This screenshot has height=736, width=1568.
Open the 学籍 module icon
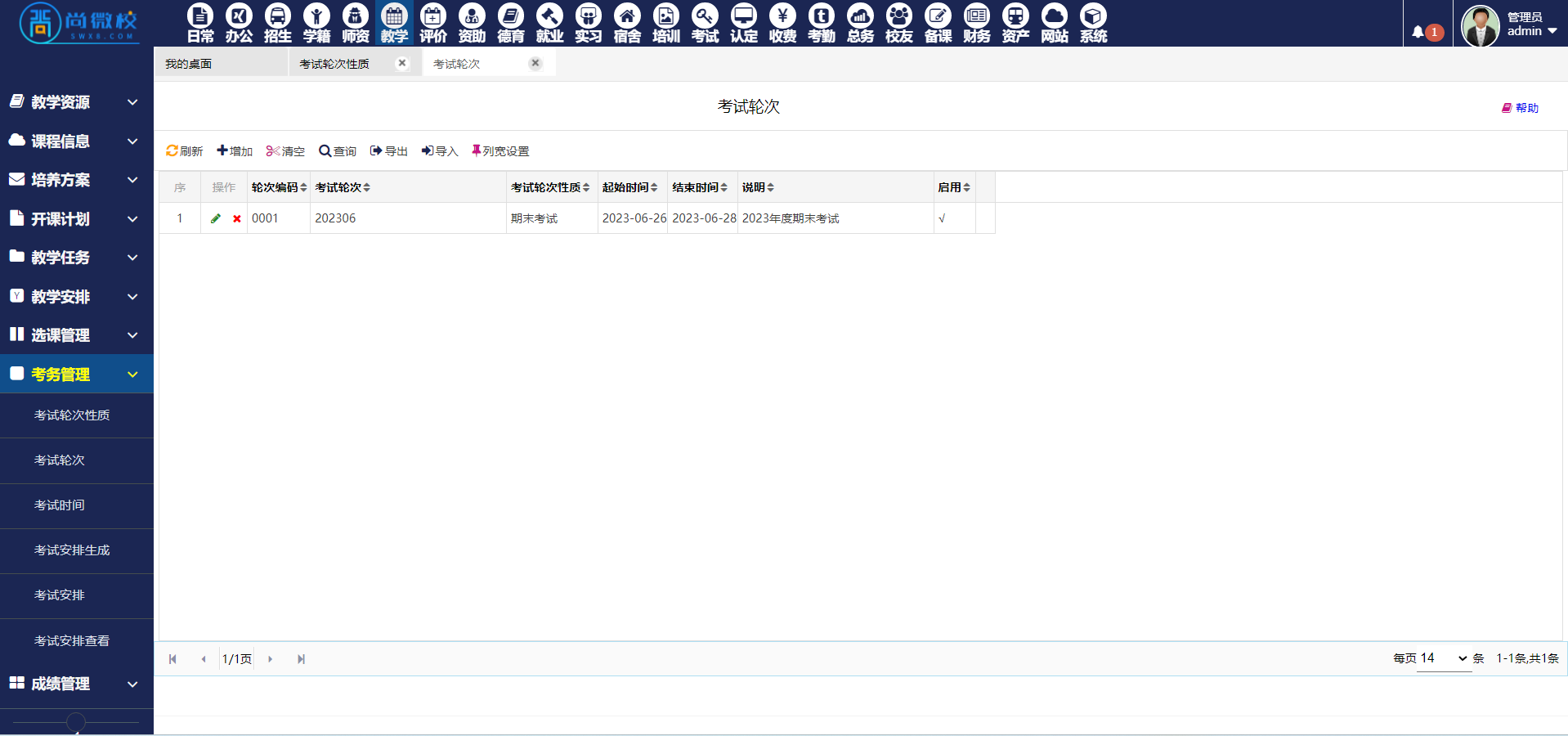tap(316, 23)
